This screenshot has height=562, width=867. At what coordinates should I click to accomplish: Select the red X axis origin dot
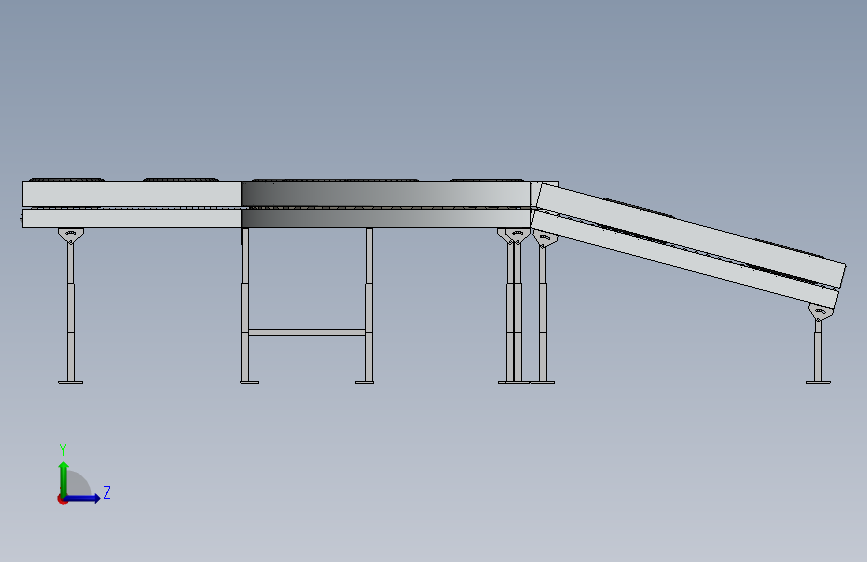[62, 499]
